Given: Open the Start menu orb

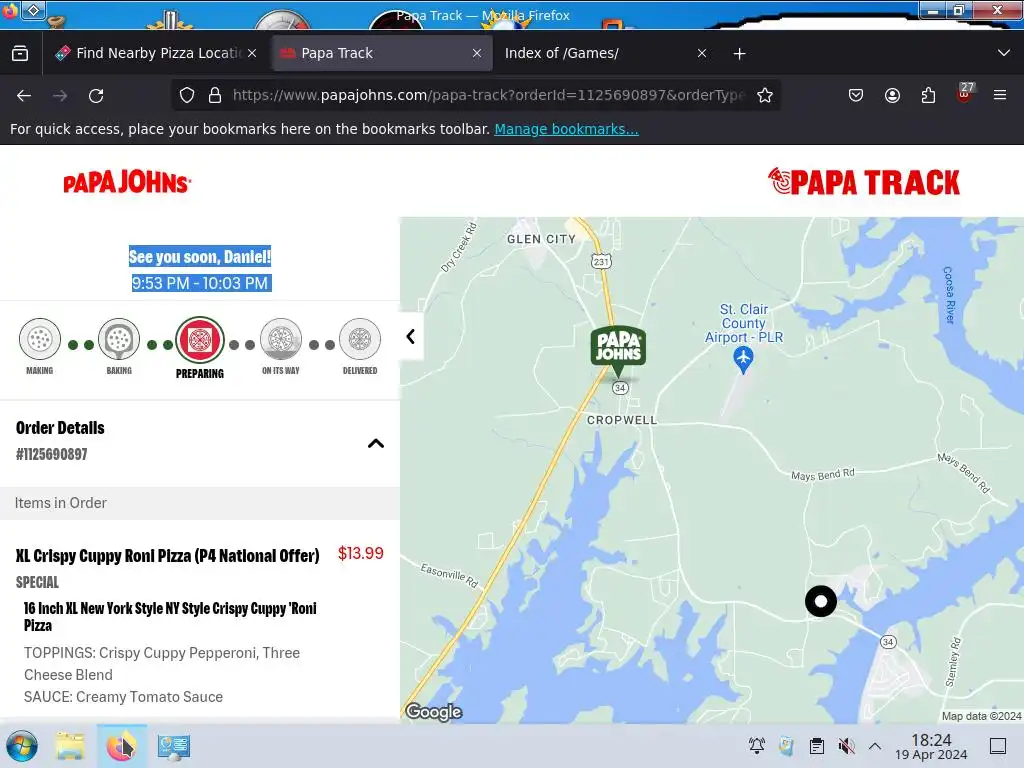Looking at the screenshot, I should pos(22,746).
